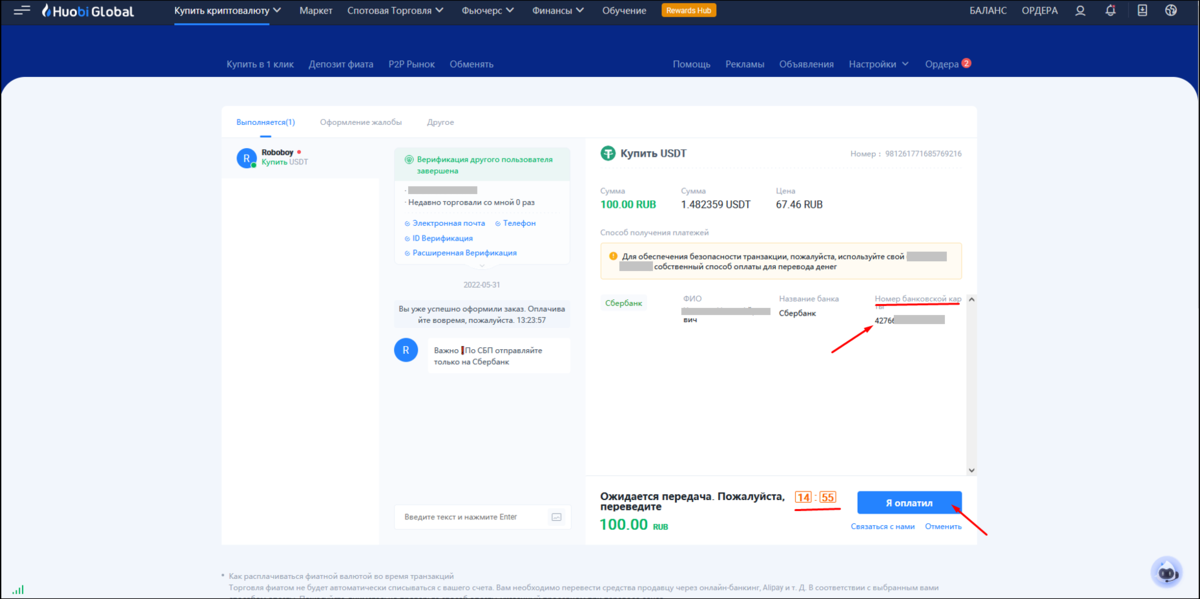The image size is (1200, 599).
Task: Click the signal bars icon at bottom left
Action: click(19, 590)
